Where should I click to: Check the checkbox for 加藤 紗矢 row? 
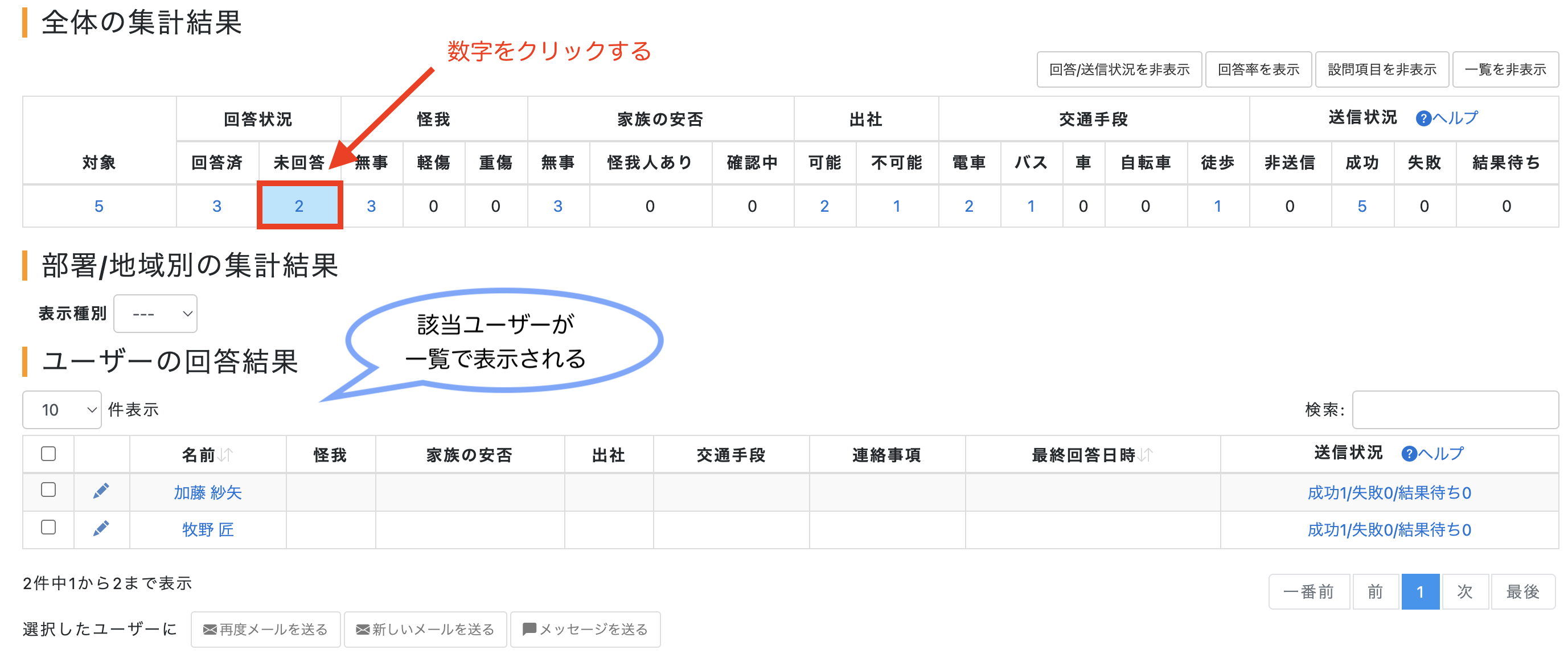coord(49,490)
